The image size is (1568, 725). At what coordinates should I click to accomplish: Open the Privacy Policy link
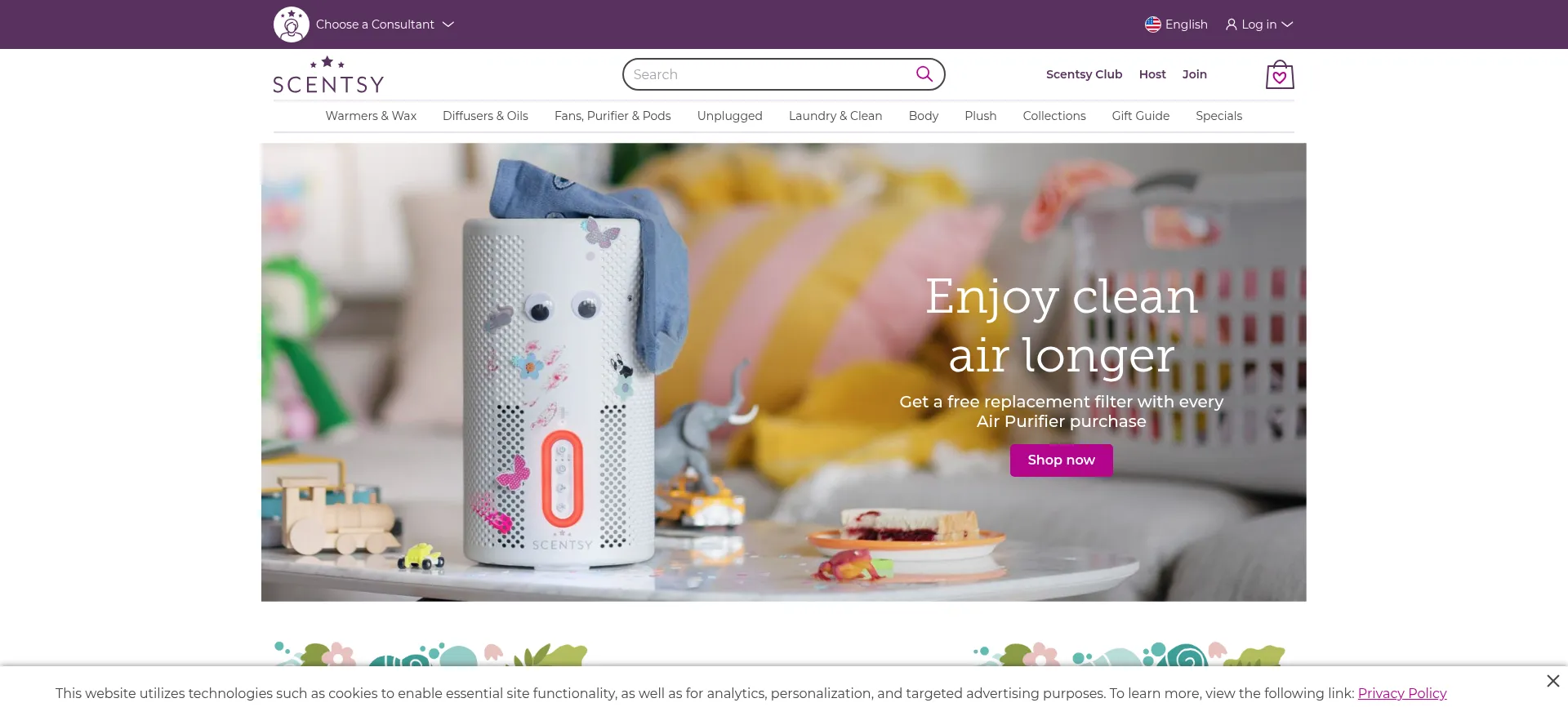click(x=1401, y=693)
